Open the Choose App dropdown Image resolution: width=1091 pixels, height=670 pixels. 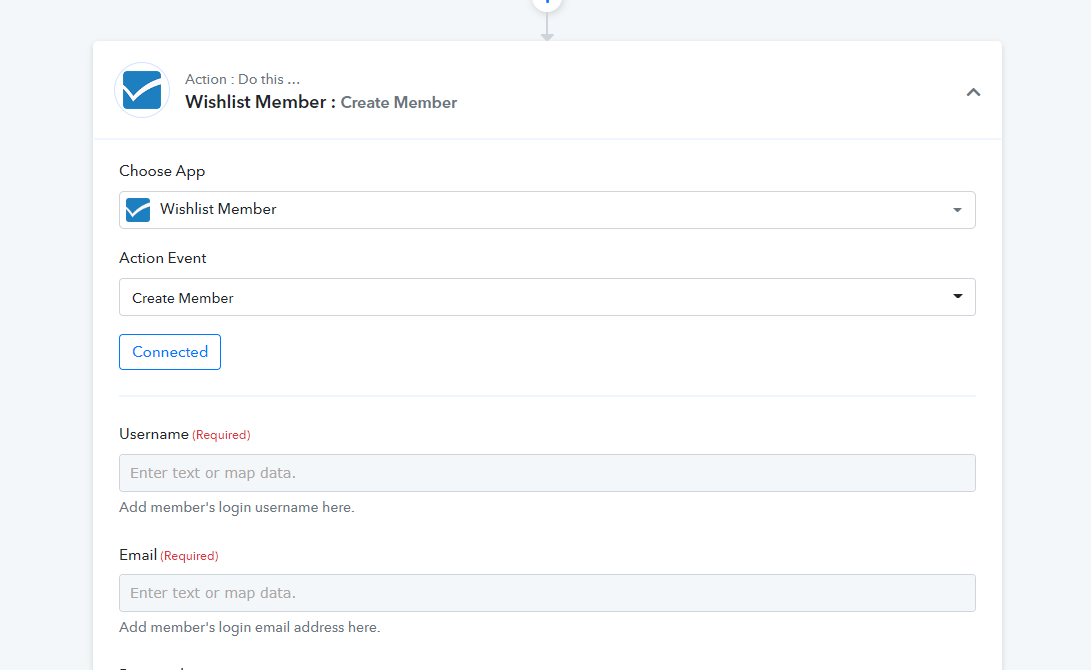pyautogui.click(x=547, y=209)
